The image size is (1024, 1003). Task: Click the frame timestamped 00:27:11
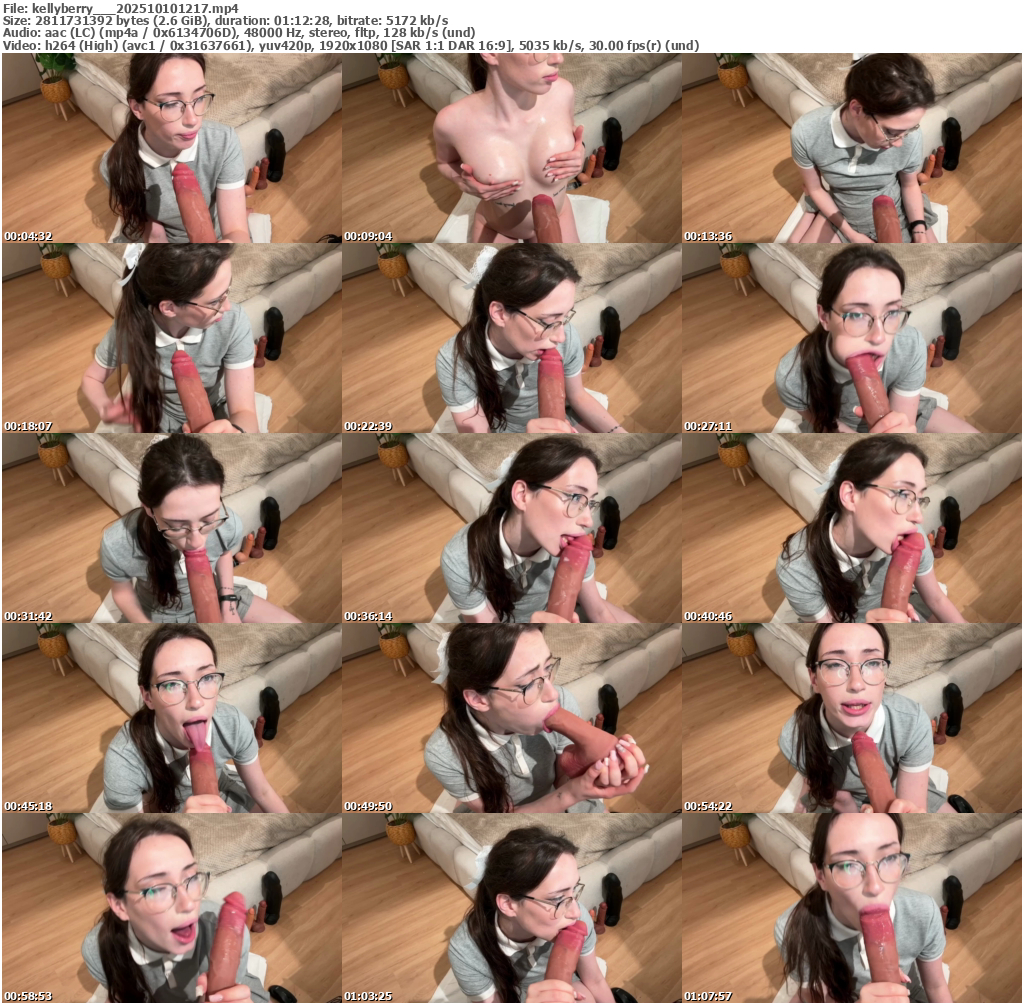(x=851, y=338)
